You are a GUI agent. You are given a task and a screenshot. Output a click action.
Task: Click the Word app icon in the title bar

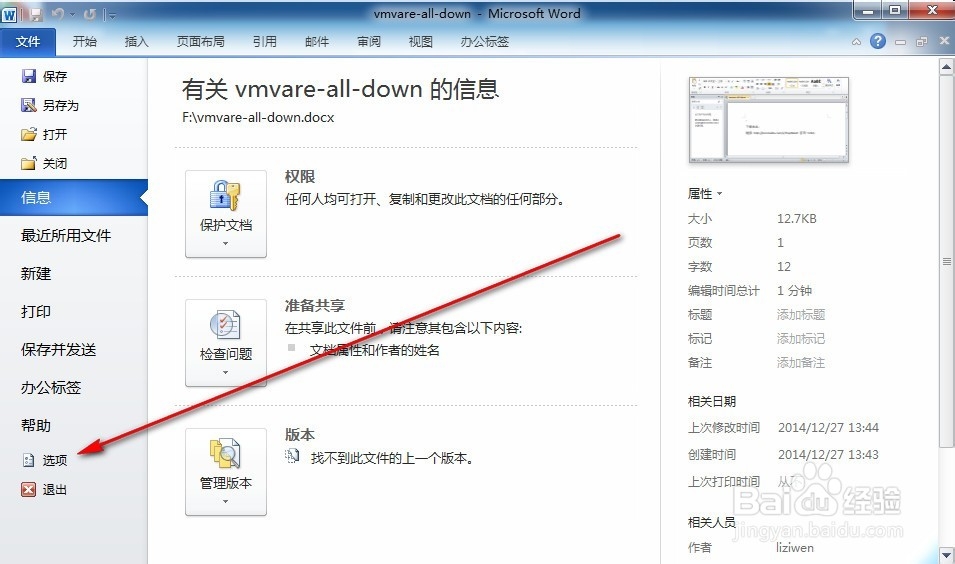(9, 15)
